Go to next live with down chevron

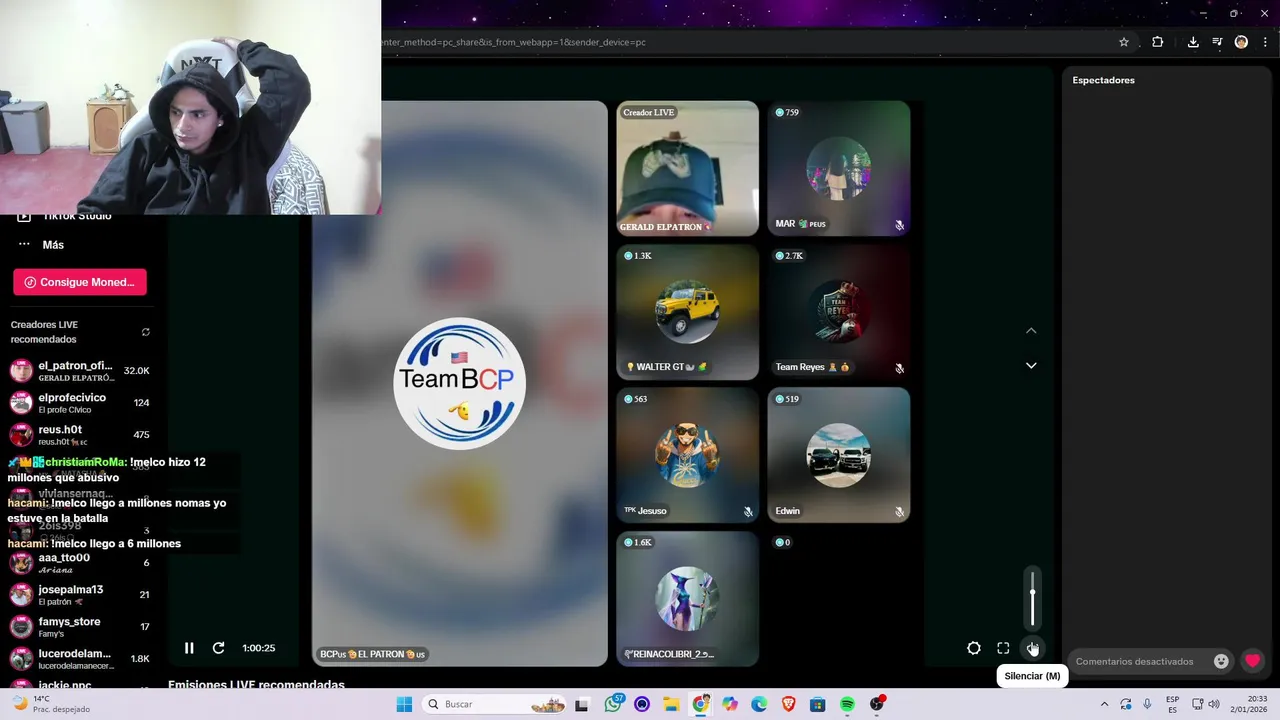[1031, 365]
